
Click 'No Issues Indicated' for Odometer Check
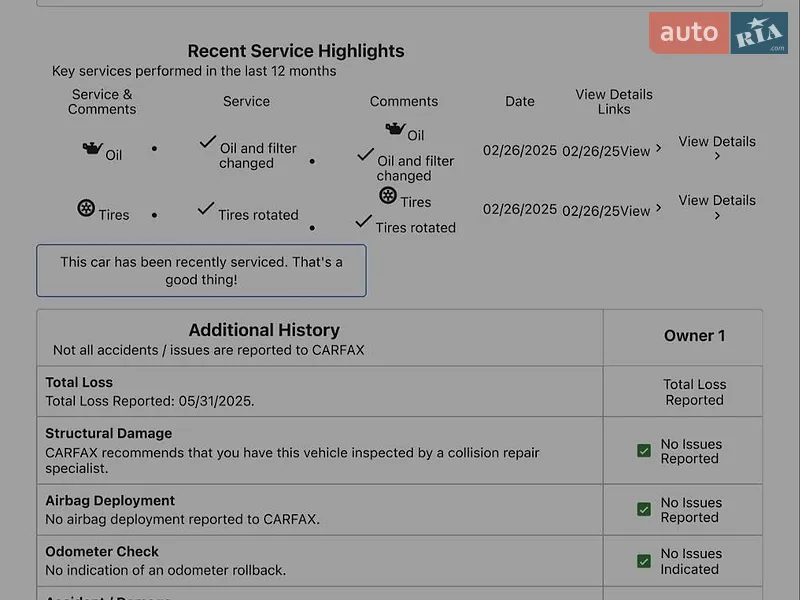[691, 561]
